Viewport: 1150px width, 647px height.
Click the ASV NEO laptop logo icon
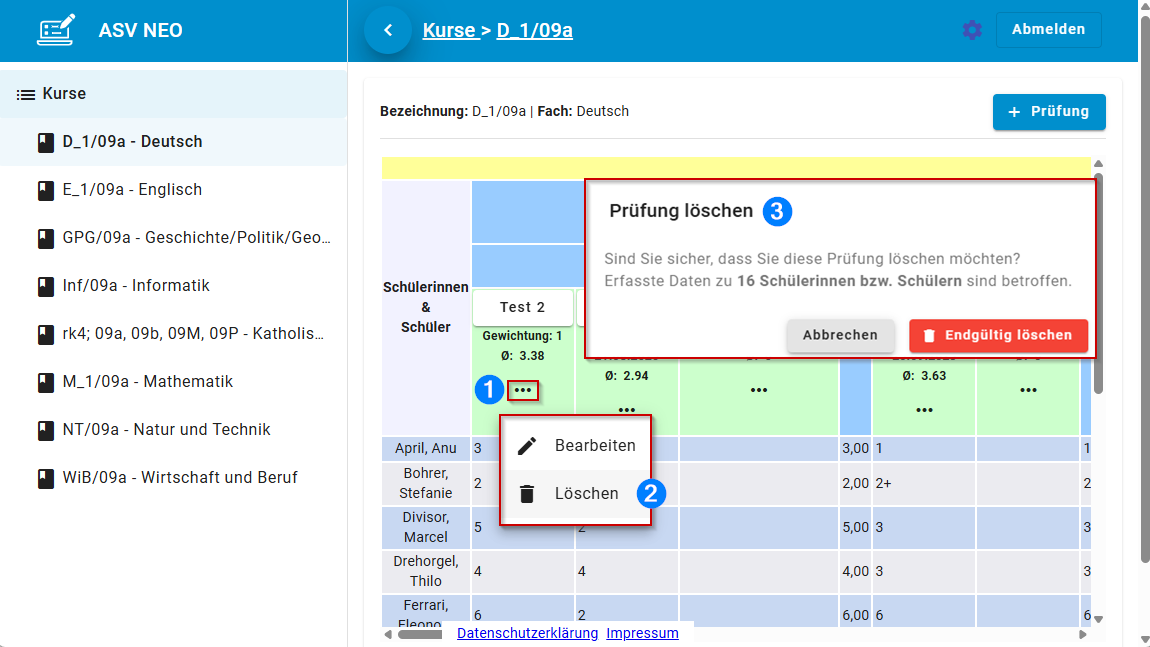tap(56, 30)
